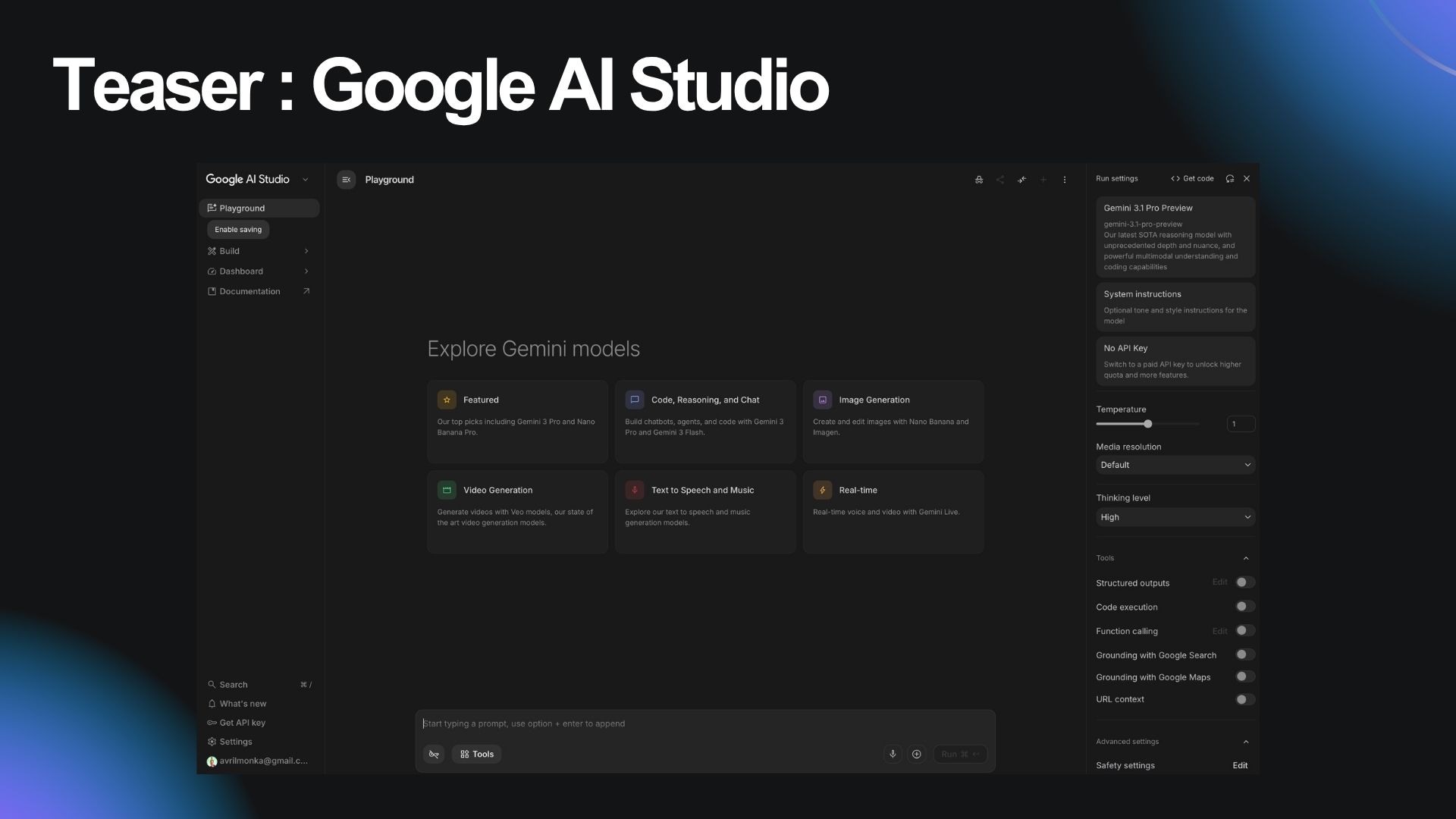Click the user avatar next to avrilmonka email
The width and height of the screenshot is (1456, 819).
[212, 761]
